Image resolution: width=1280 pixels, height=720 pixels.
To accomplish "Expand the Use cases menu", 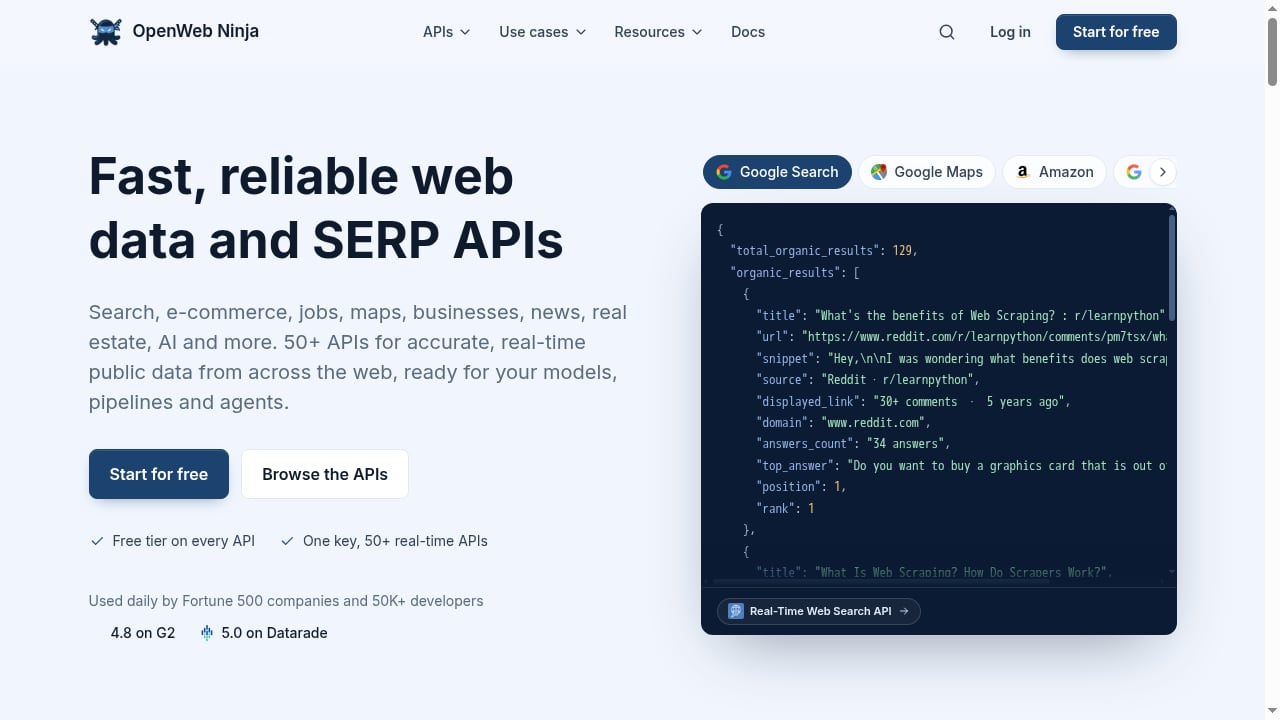I will click(543, 32).
